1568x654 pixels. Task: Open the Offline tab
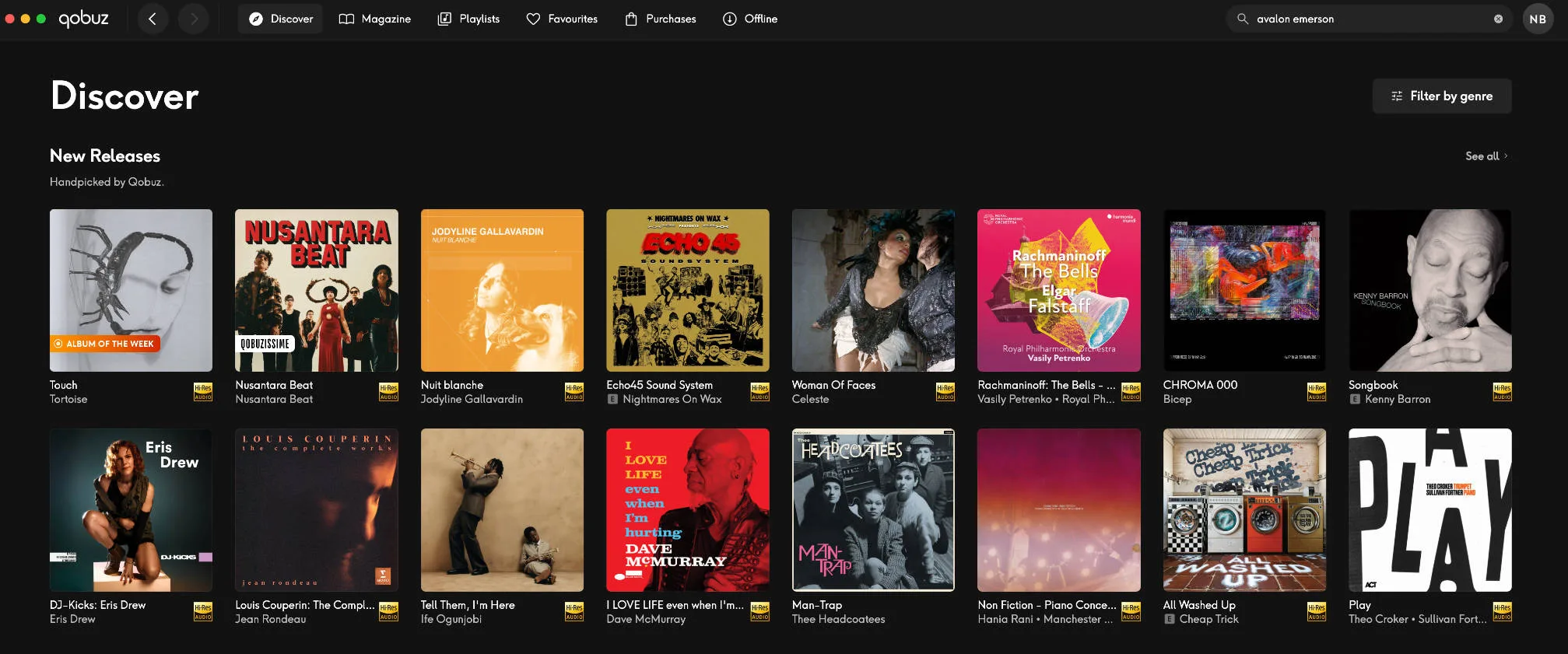[x=750, y=19]
